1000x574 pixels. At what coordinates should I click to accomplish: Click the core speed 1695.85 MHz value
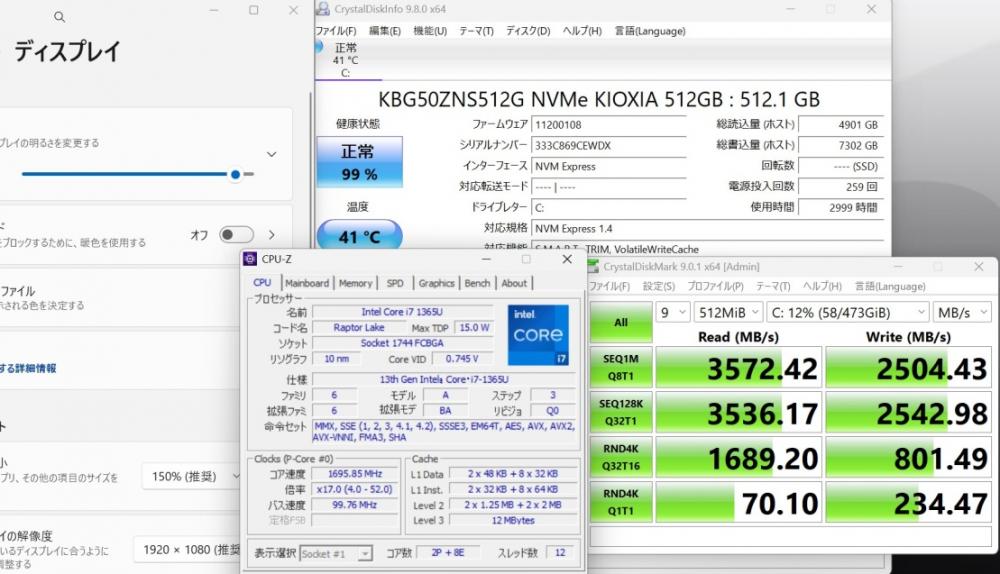[x=355, y=474]
